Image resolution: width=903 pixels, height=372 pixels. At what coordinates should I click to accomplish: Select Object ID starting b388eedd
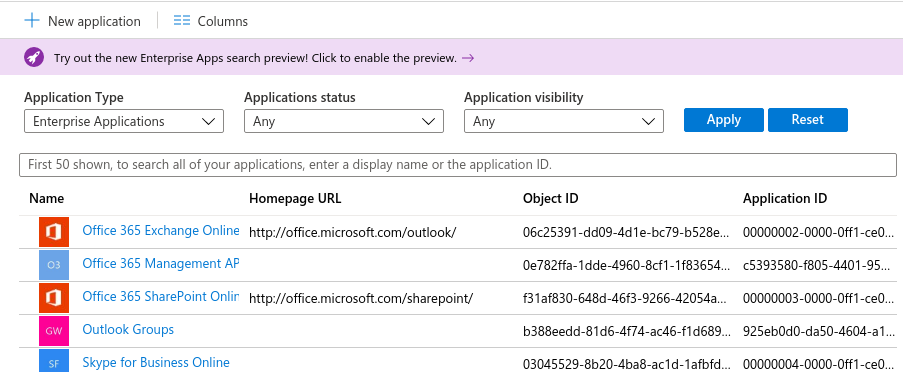click(626, 331)
